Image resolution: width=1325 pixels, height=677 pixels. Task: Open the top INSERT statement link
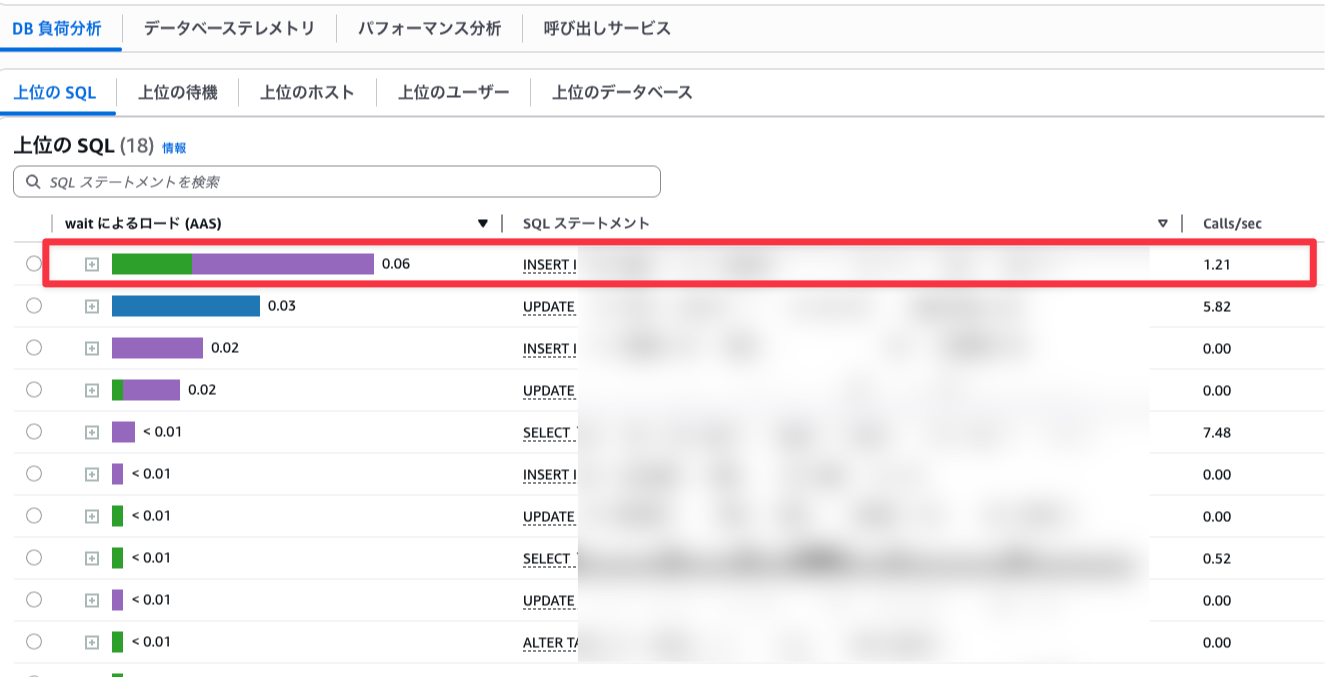(x=549, y=265)
